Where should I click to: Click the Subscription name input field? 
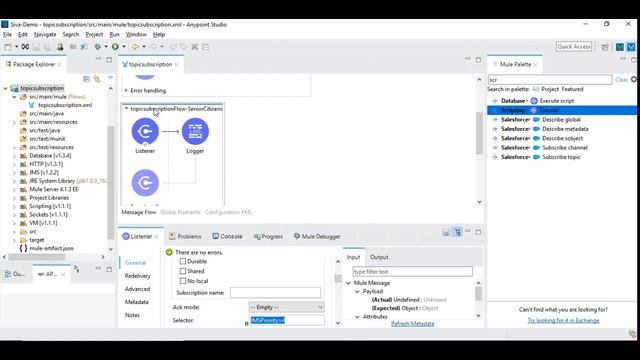pyautogui.click(x=275, y=293)
